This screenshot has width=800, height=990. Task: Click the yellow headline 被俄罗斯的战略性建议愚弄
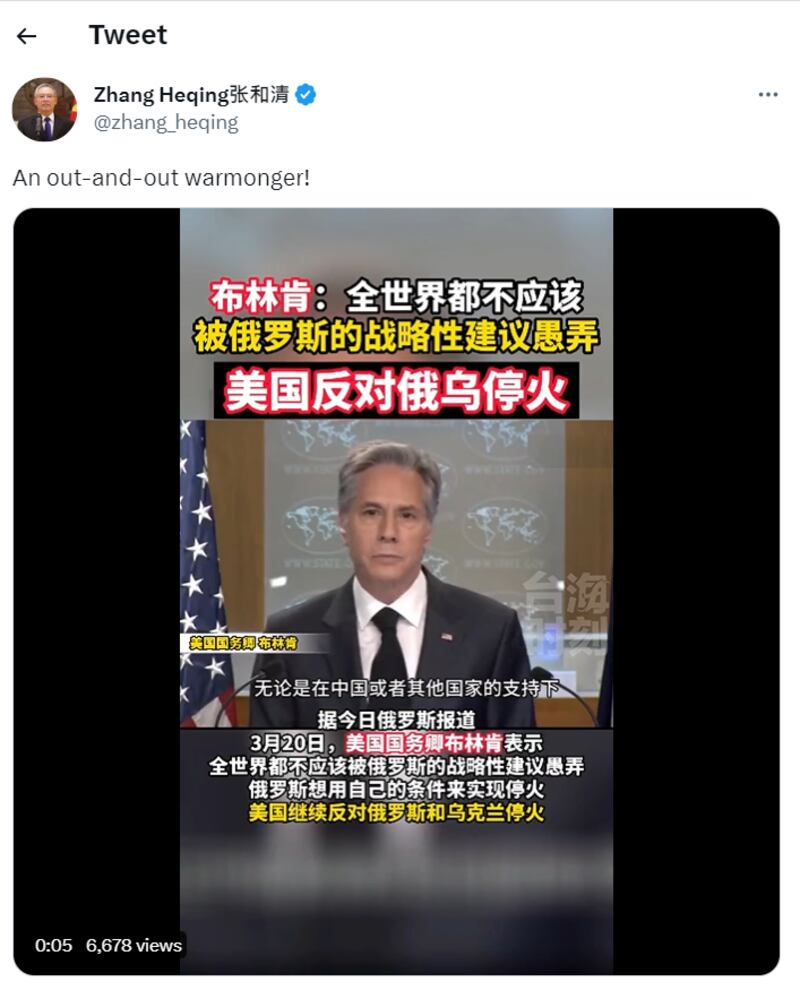[x=396, y=335]
